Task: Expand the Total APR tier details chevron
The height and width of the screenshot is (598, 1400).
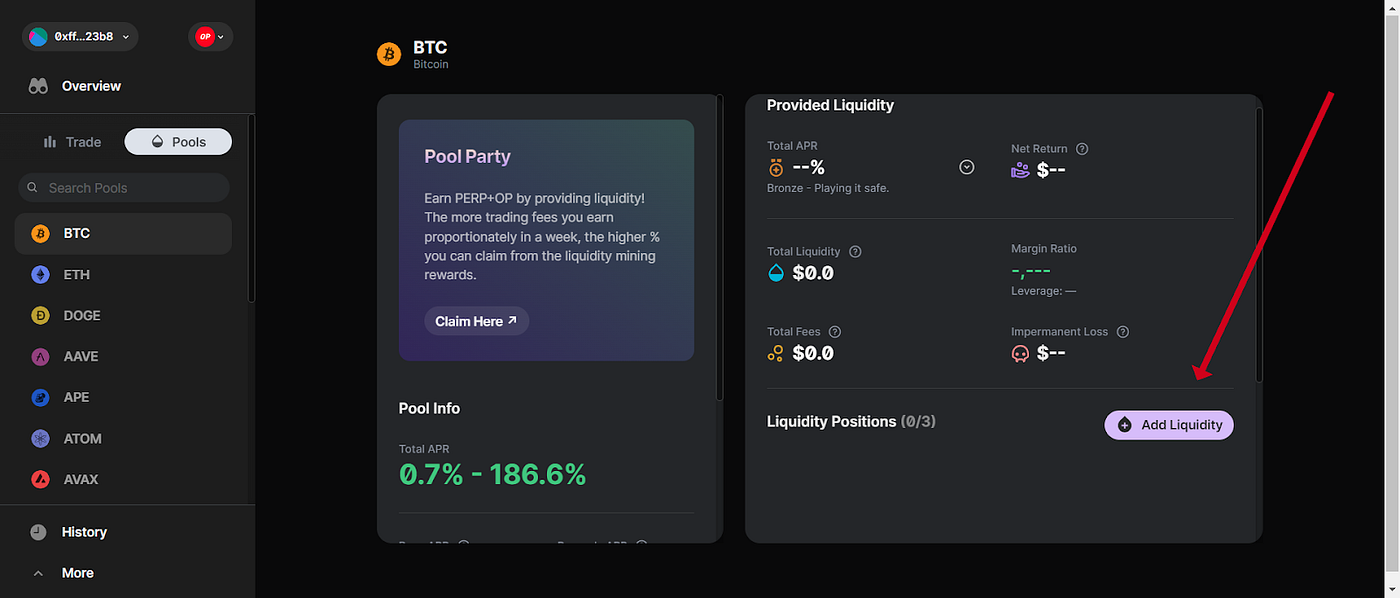Action: [x=966, y=167]
